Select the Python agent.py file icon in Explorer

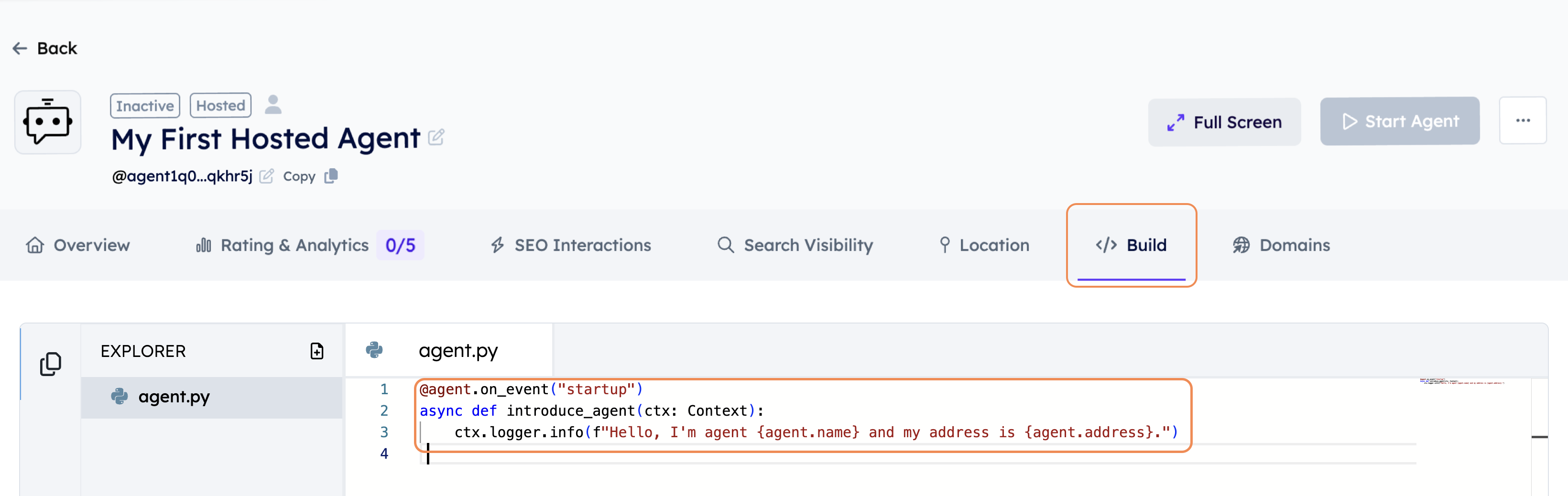click(x=121, y=397)
